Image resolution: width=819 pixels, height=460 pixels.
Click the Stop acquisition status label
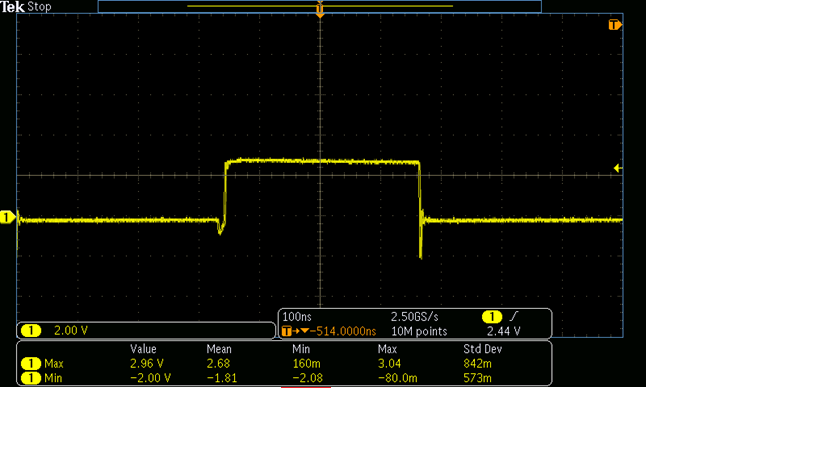pyautogui.click(x=39, y=7)
